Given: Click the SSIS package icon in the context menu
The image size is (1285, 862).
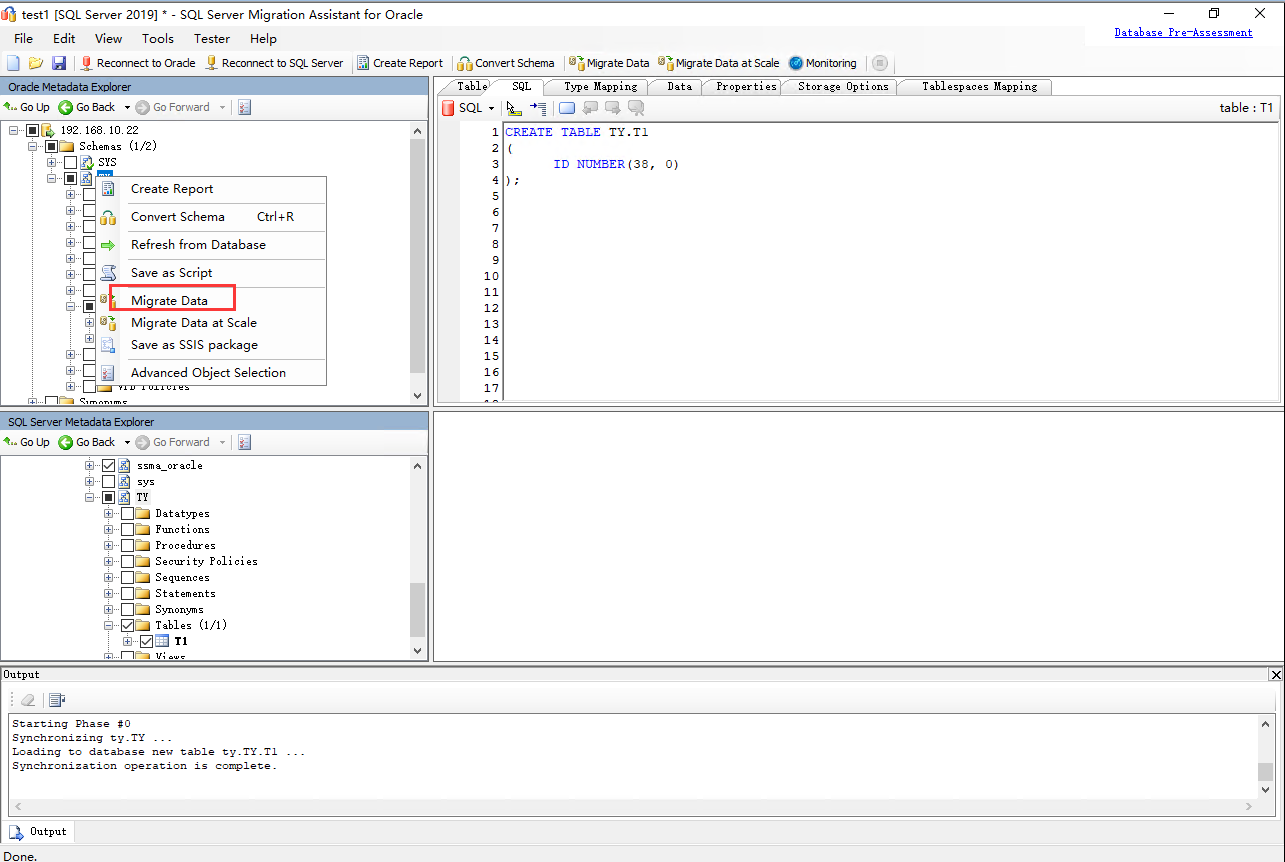Looking at the screenshot, I should (x=108, y=345).
